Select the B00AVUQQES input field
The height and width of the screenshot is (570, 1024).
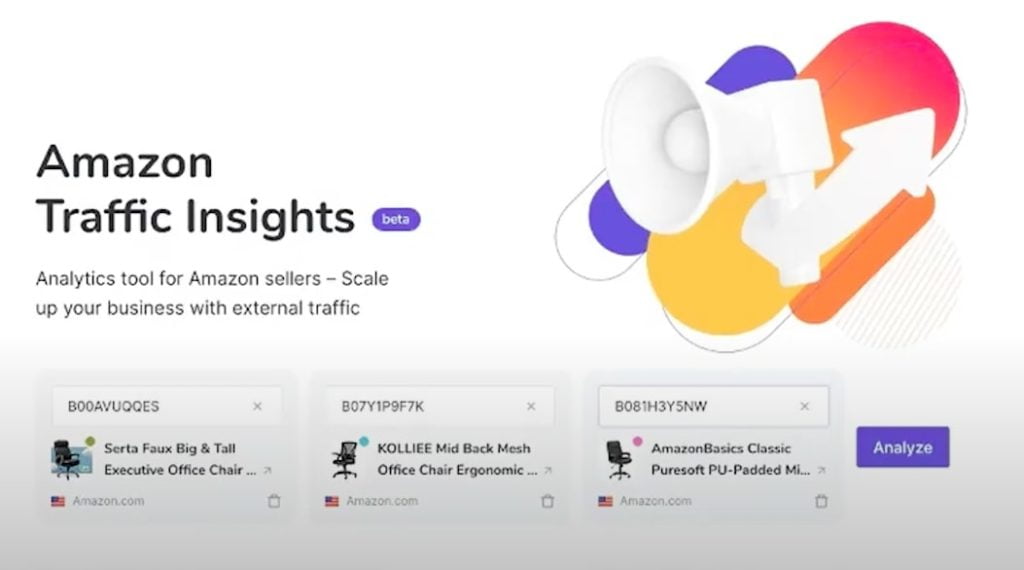[x=167, y=406]
